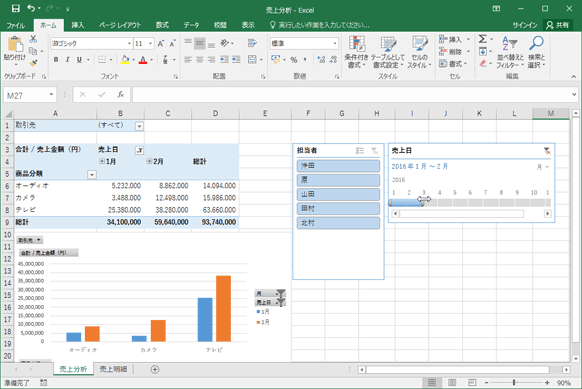Select 原 in the 担当者 slicer
Image resolution: width=582 pixels, height=389 pixels.
tap(338, 180)
